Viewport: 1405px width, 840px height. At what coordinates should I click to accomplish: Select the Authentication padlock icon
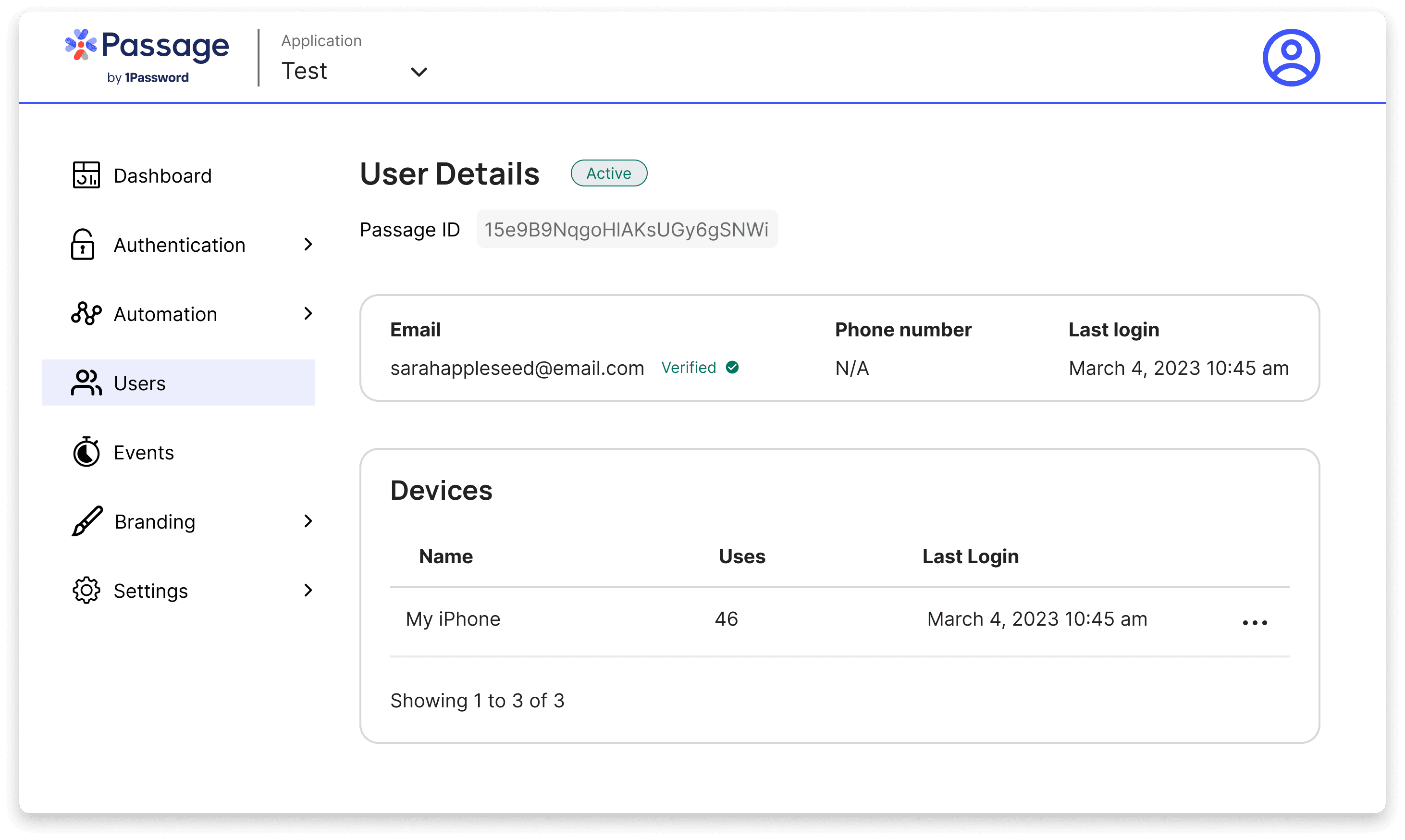(83, 245)
